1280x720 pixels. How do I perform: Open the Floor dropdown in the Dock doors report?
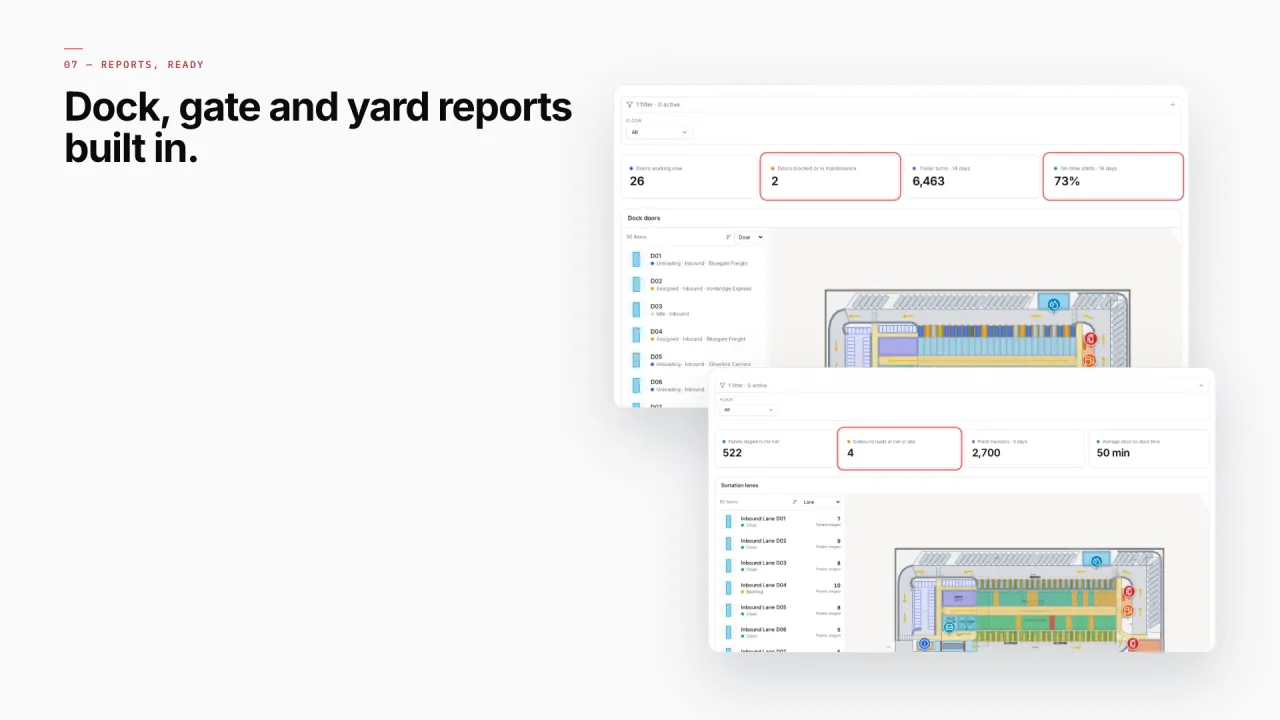pyautogui.click(x=659, y=132)
